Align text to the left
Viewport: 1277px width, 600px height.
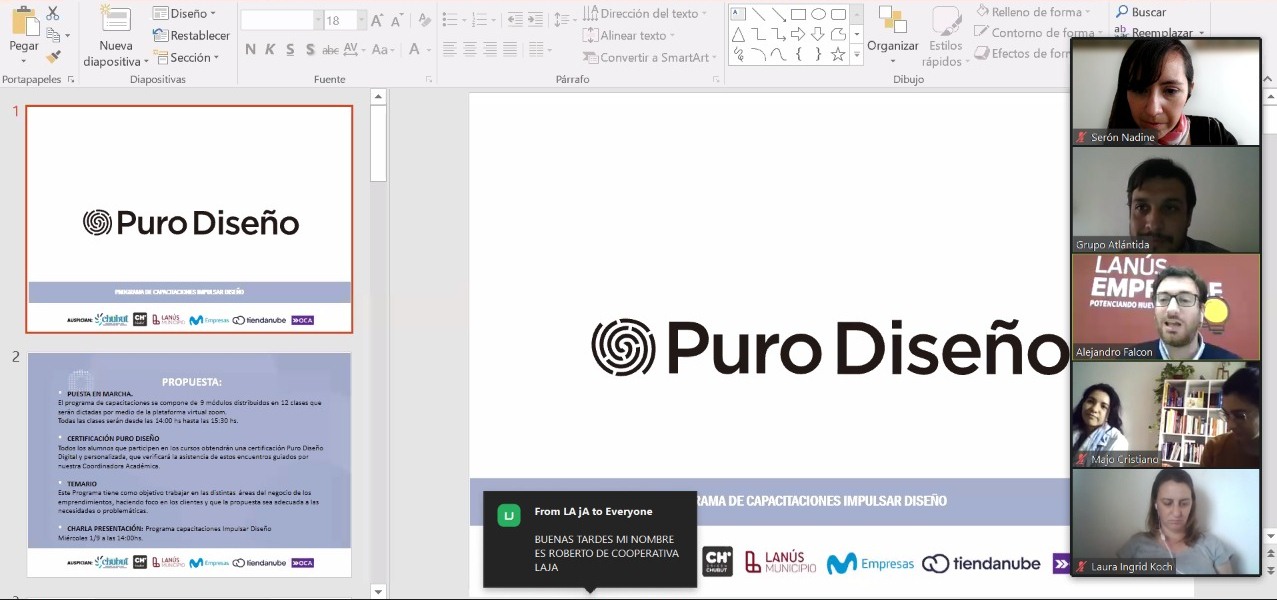(450, 49)
